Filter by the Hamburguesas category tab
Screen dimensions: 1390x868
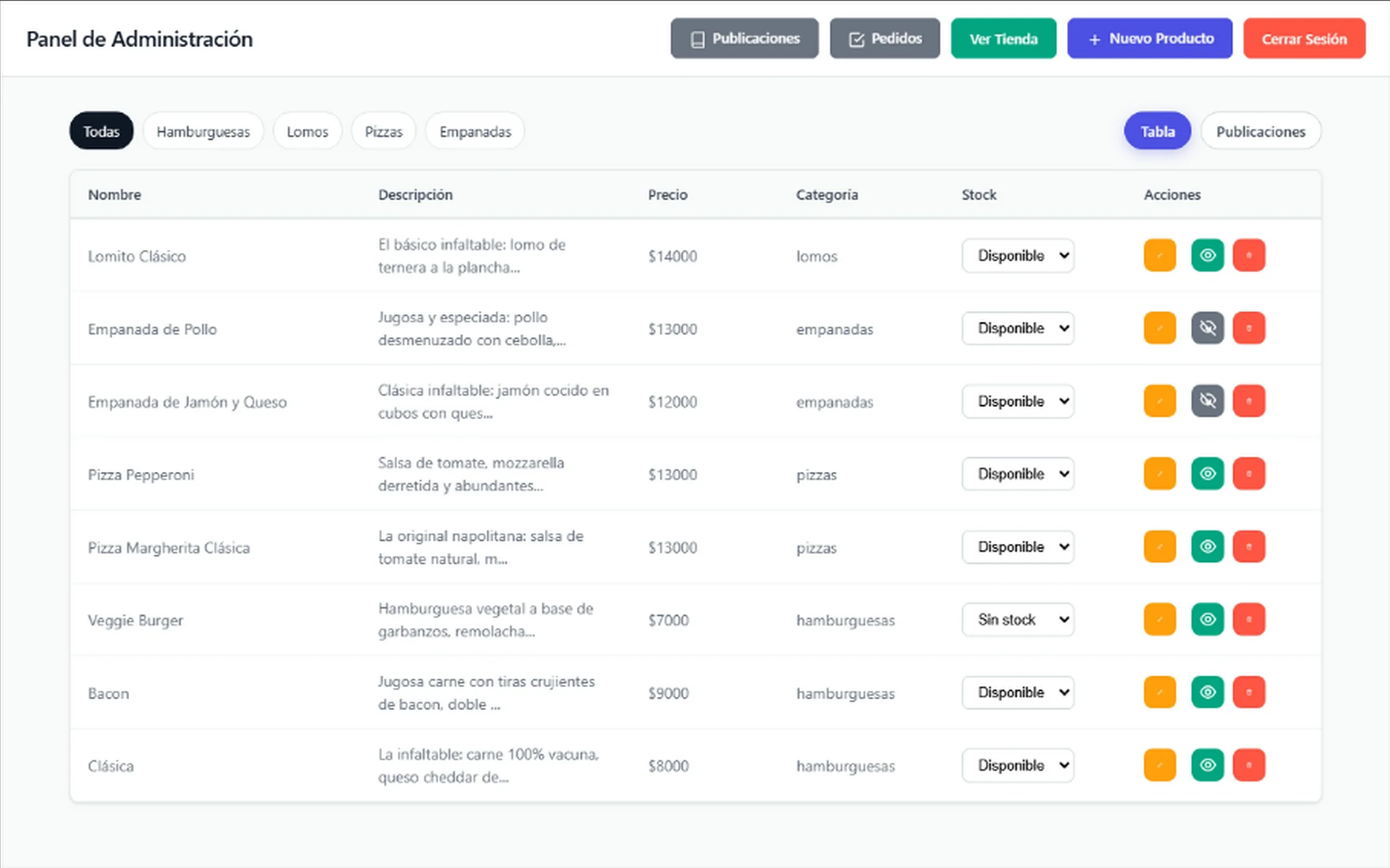[x=203, y=132]
